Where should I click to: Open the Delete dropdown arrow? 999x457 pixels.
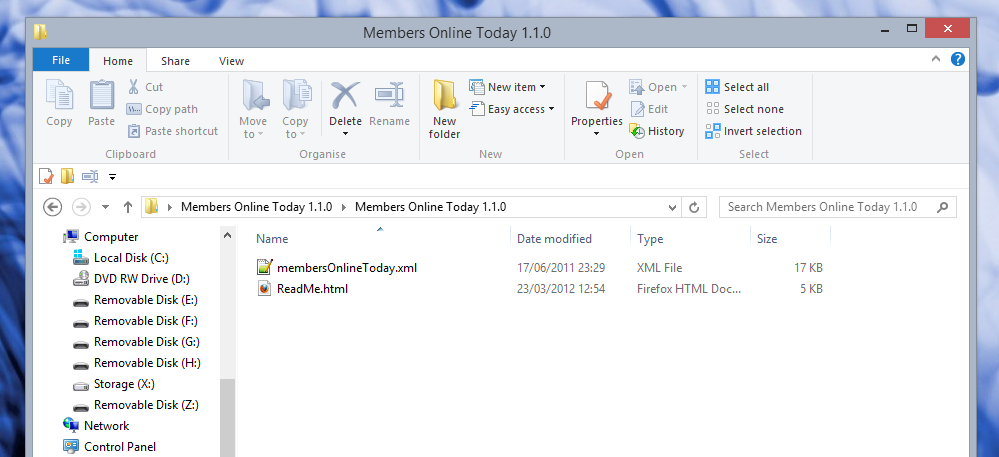click(345, 133)
